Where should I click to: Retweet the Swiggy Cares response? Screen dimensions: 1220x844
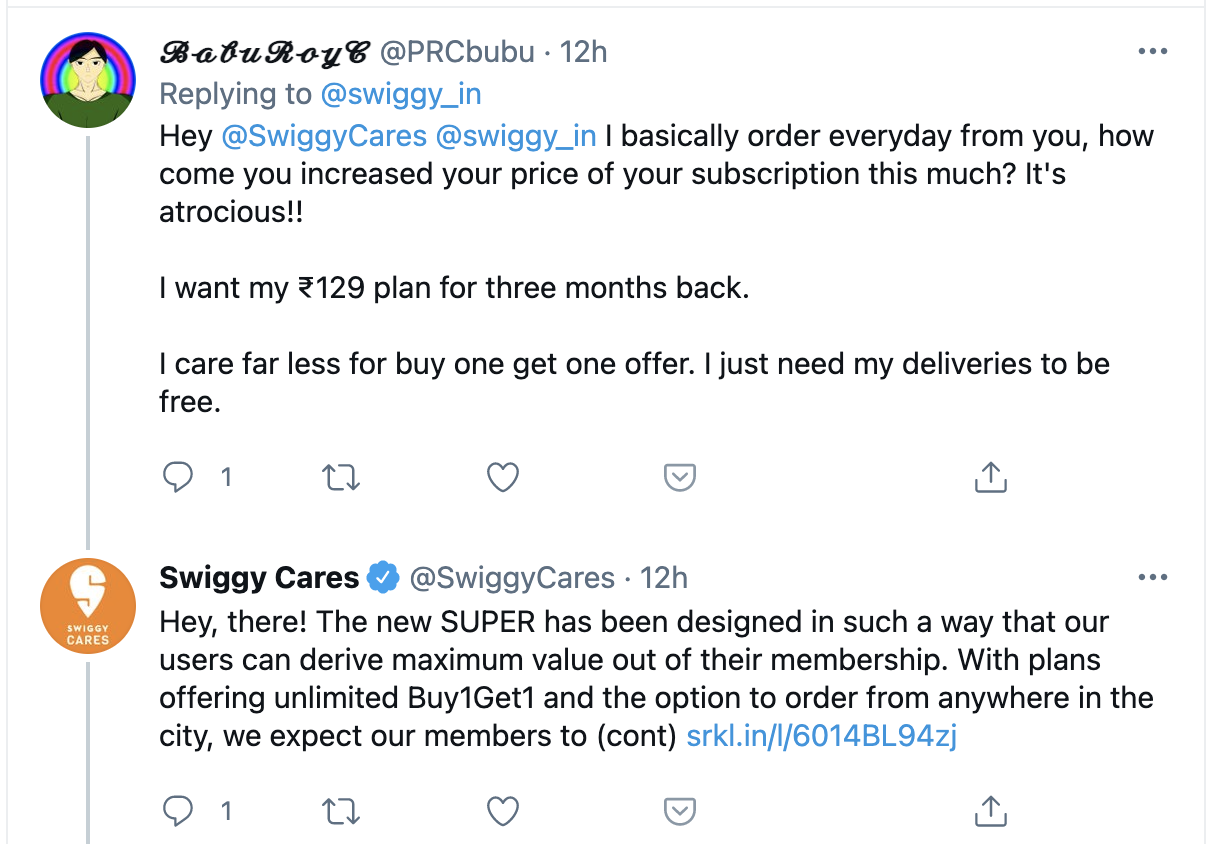pyautogui.click(x=342, y=810)
